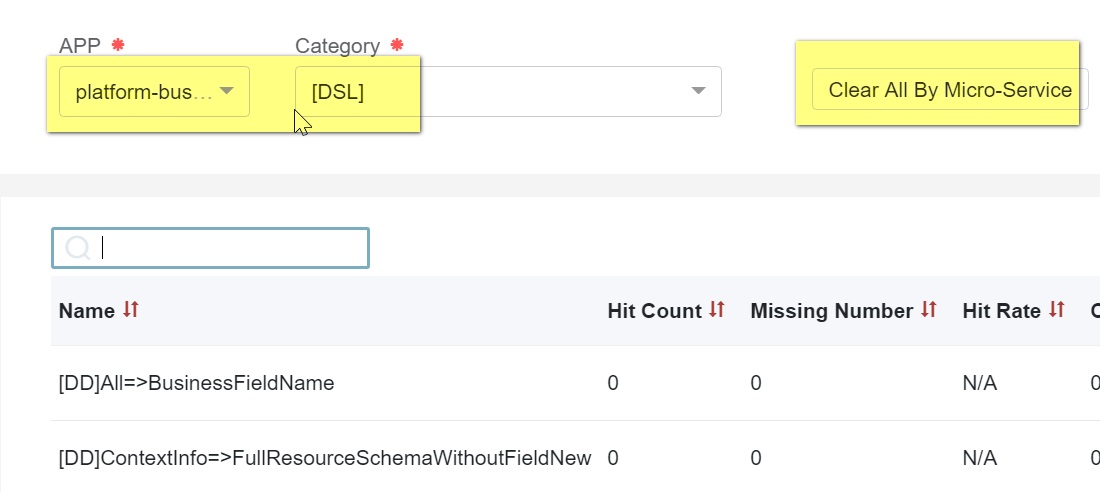Select the [DD]ContextInfo=>FullResourceSchemaWithoutFieldNew row
The height and width of the screenshot is (492, 1100).
point(325,458)
